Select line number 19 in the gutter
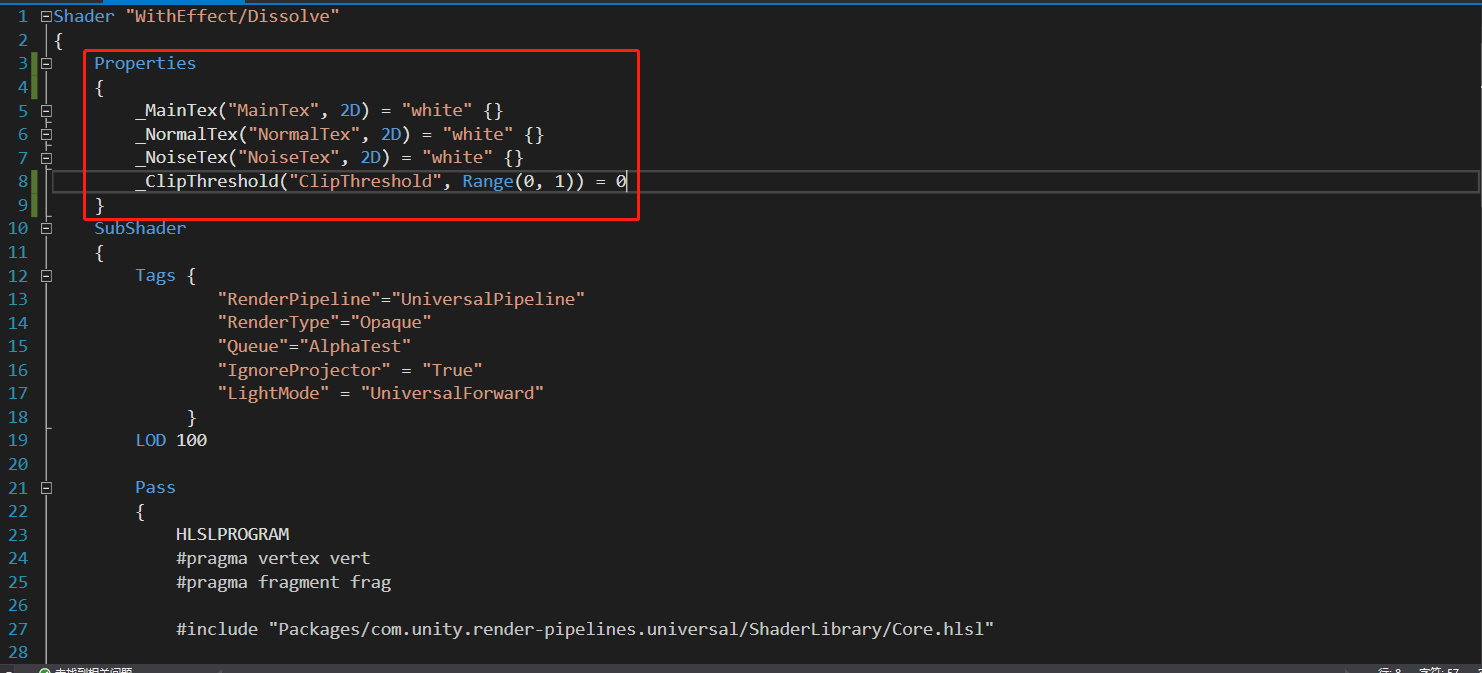This screenshot has width=1482, height=673. pyautogui.click(x=17, y=440)
